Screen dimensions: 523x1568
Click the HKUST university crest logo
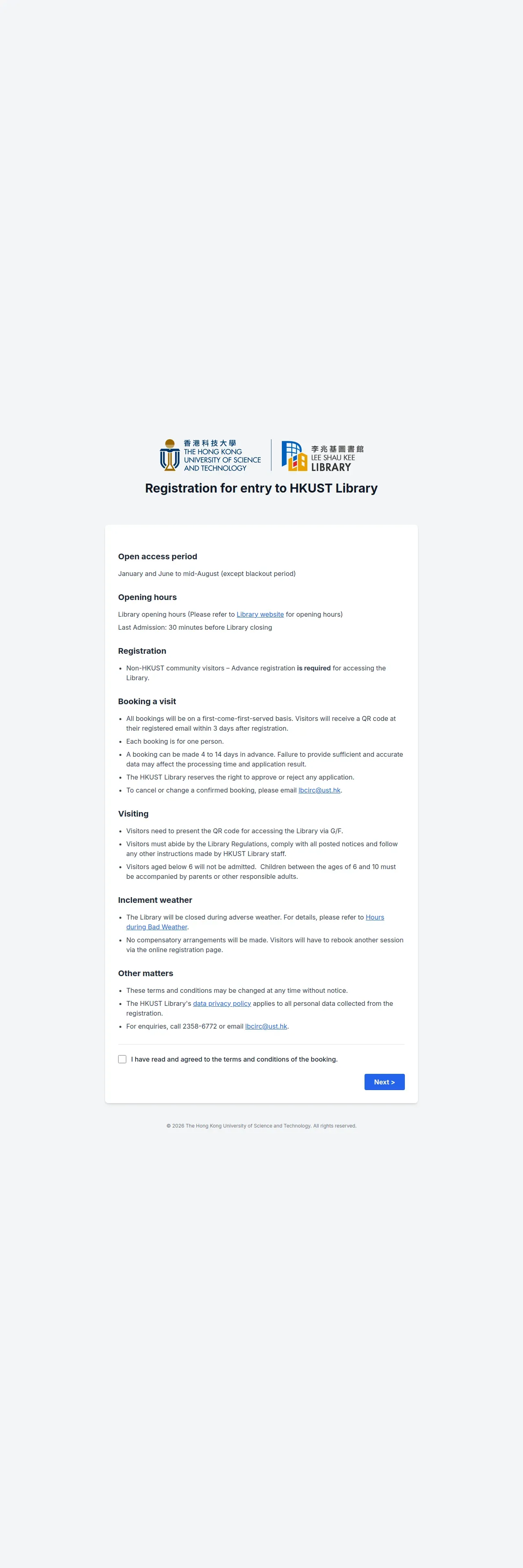(x=210, y=455)
